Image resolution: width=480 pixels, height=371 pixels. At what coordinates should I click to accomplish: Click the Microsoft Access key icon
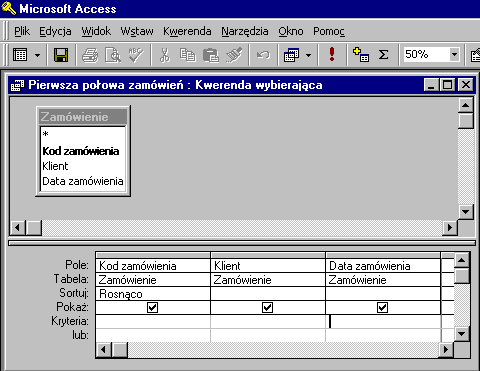[x=8, y=8]
